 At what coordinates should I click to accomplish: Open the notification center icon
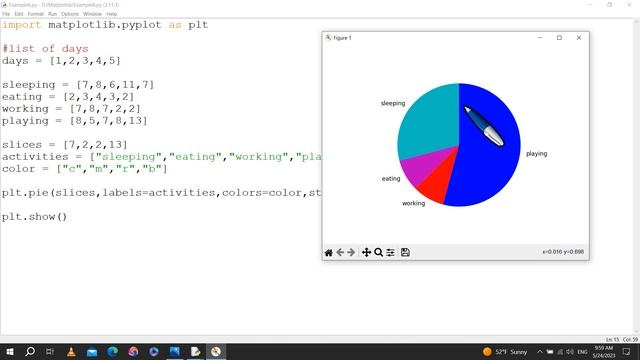point(627,352)
